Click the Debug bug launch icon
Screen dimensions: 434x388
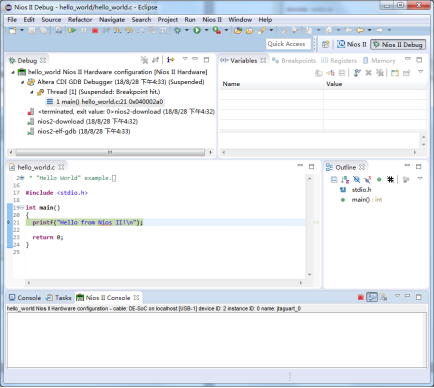click(x=178, y=30)
